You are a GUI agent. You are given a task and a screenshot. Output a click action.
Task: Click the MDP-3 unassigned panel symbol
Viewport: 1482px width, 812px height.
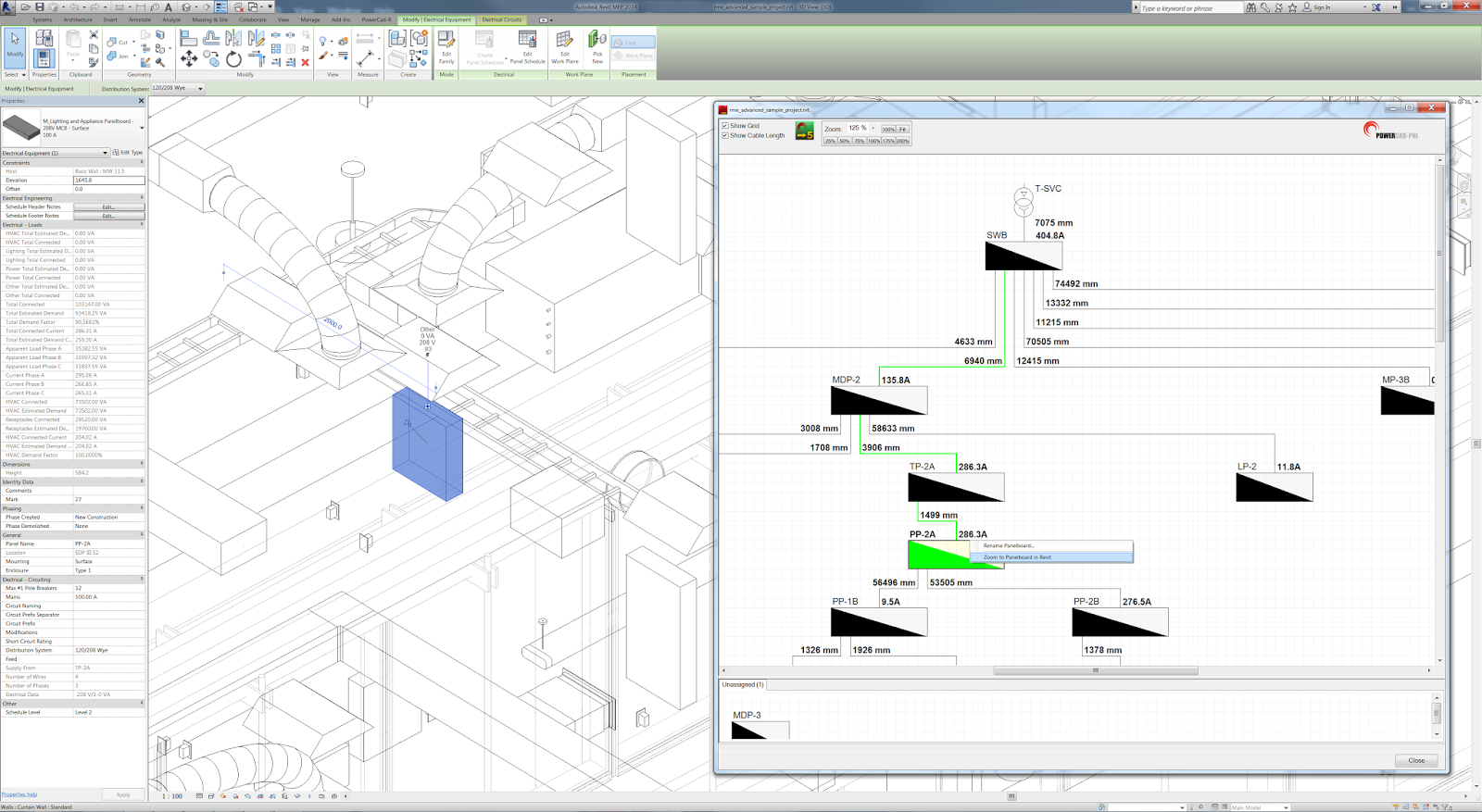click(760, 730)
